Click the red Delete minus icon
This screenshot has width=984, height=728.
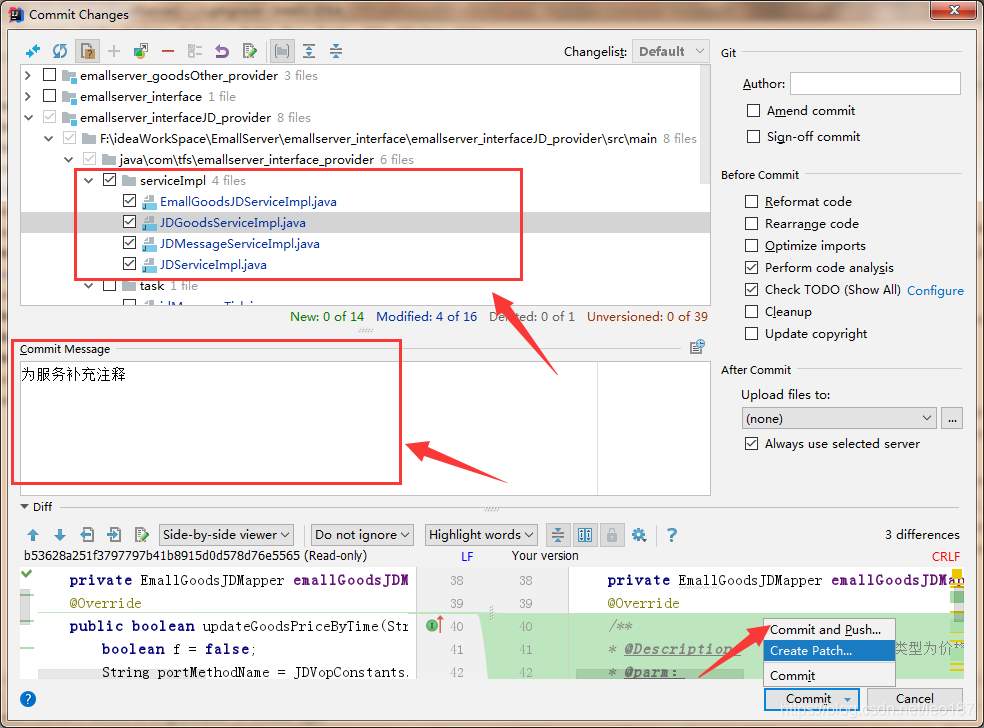[x=168, y=51]
